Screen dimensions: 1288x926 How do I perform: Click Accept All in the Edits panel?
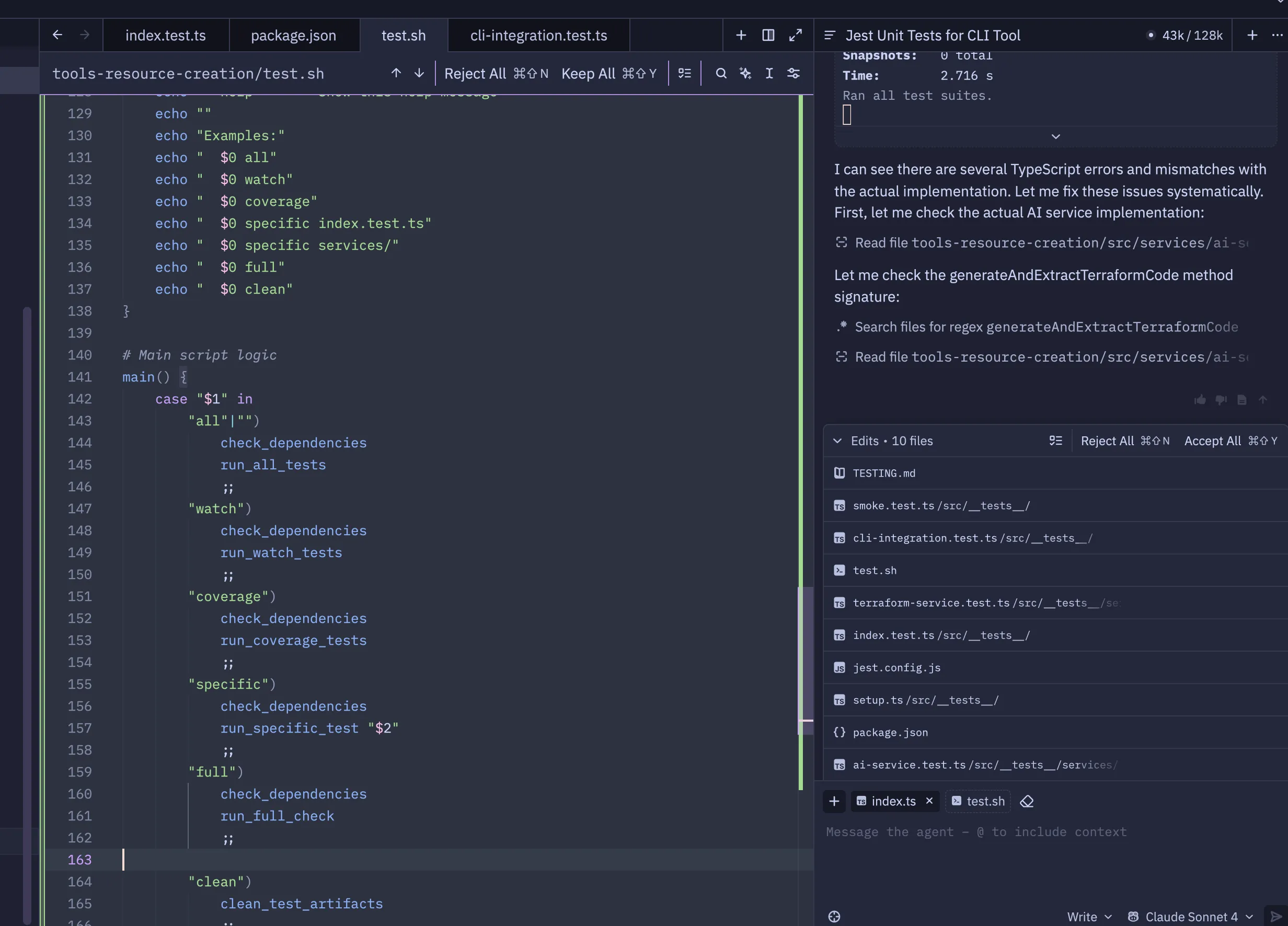click(x=1230, y=441)
